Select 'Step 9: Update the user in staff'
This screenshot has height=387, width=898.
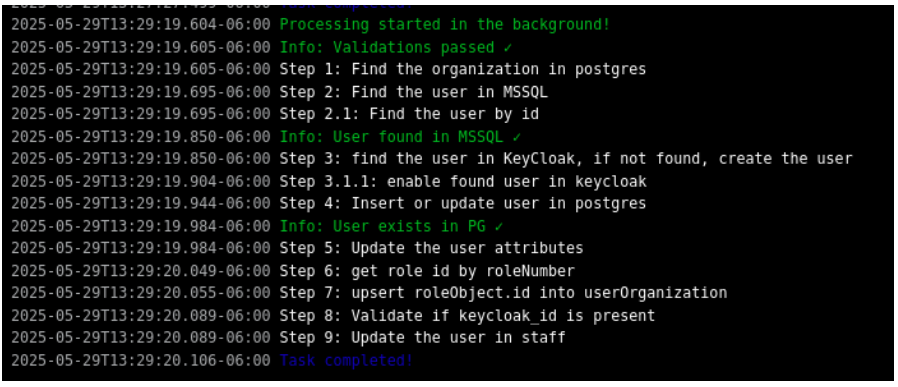click(423, 338)
